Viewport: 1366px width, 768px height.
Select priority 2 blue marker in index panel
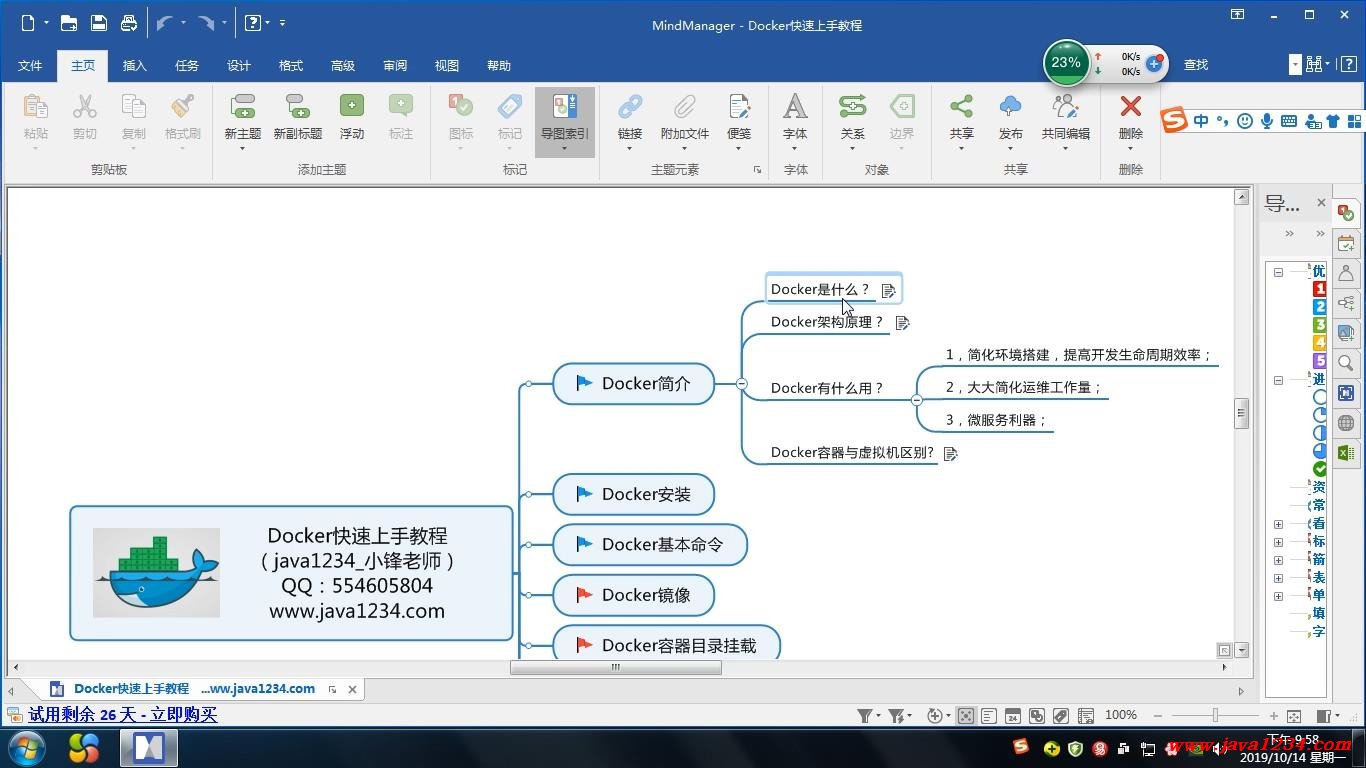pos(1319,307)
